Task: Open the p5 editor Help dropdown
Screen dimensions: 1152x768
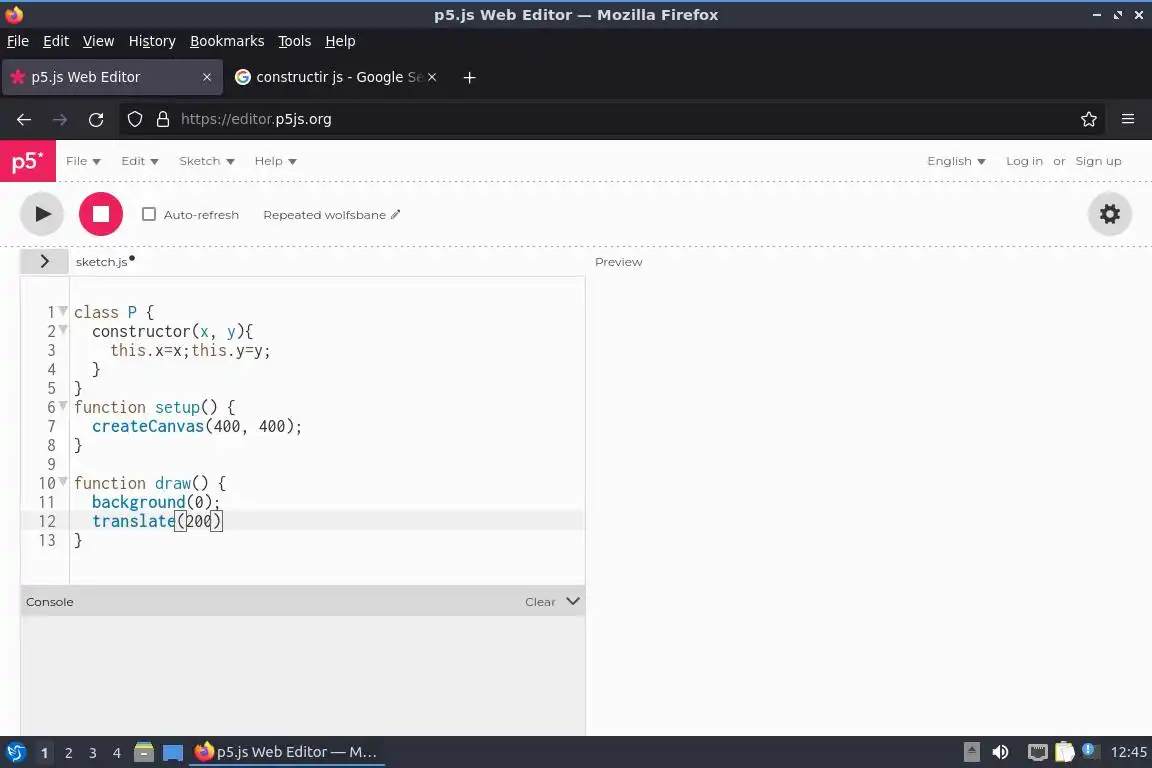Action: point(276,161)
